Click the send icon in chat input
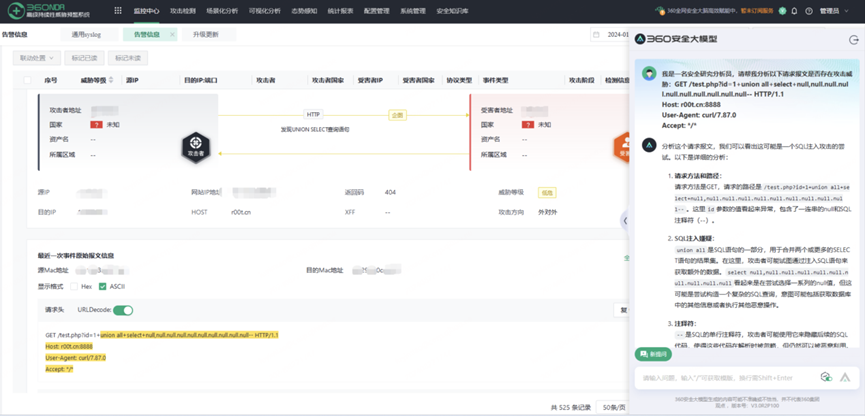Viewport: 865px width, 416px height. coord(845,378)
